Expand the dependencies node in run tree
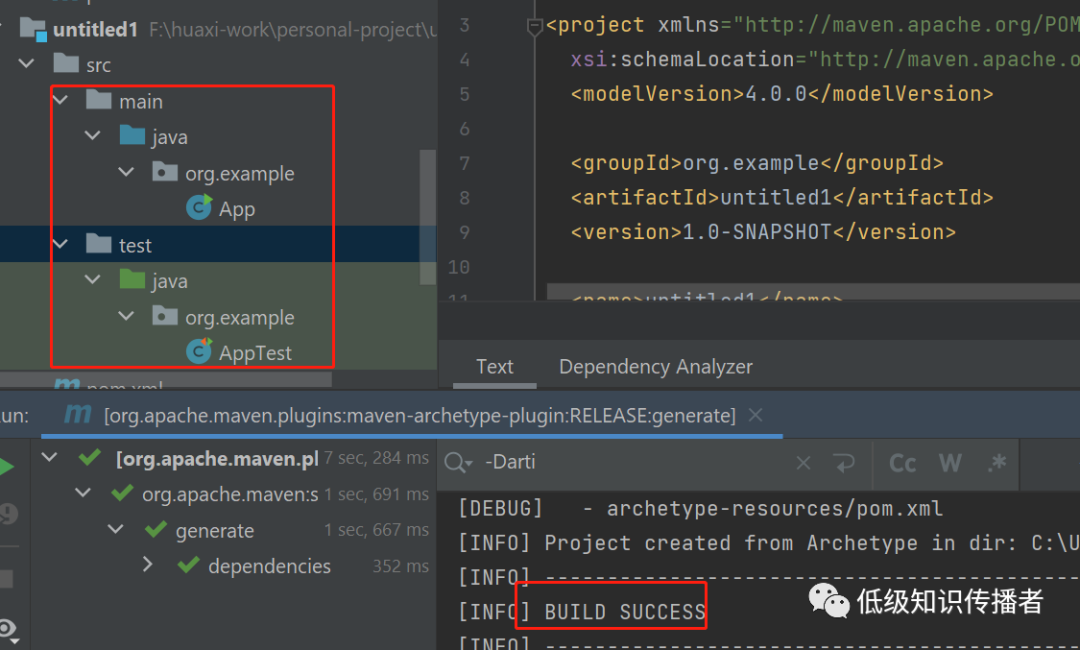Viewport: 1080px width, 650px height. pos(148,565)
